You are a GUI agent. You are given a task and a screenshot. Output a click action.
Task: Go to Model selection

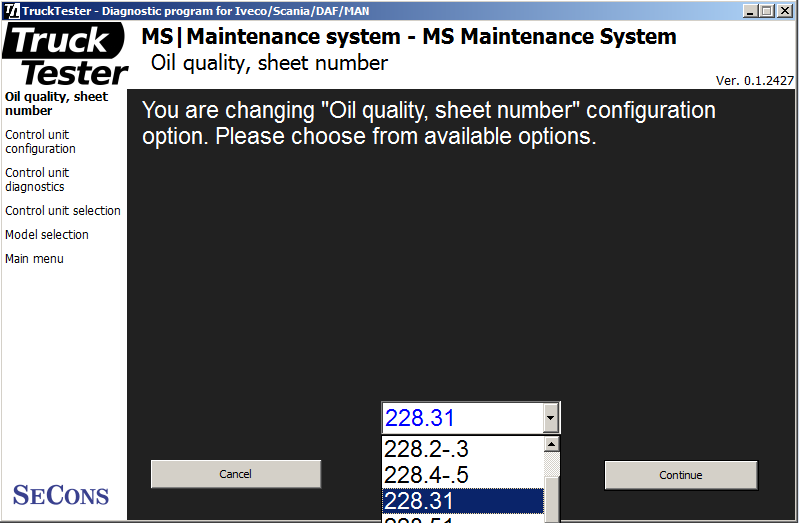pyautogui.click(x=47, y=234)
